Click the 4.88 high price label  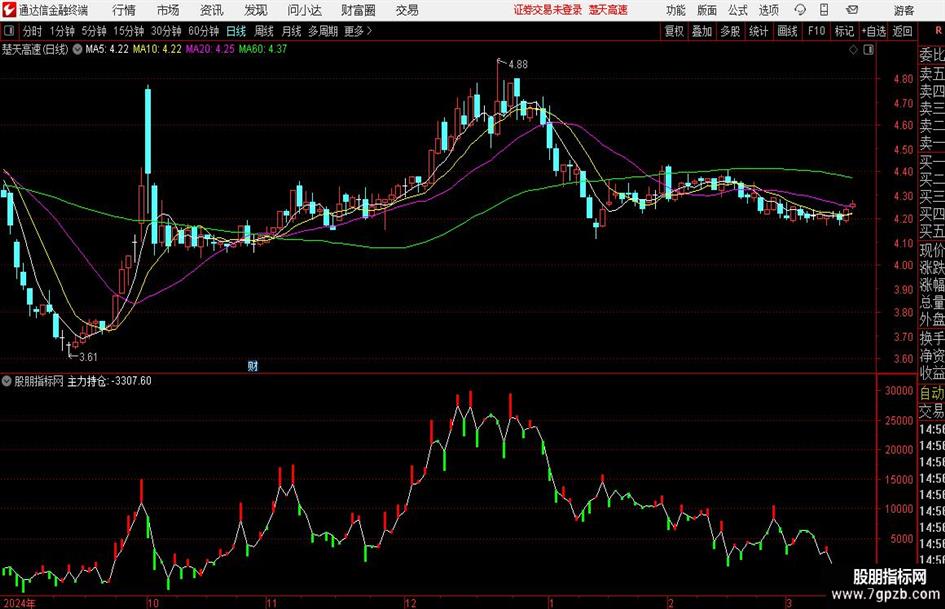pos(518,65)
